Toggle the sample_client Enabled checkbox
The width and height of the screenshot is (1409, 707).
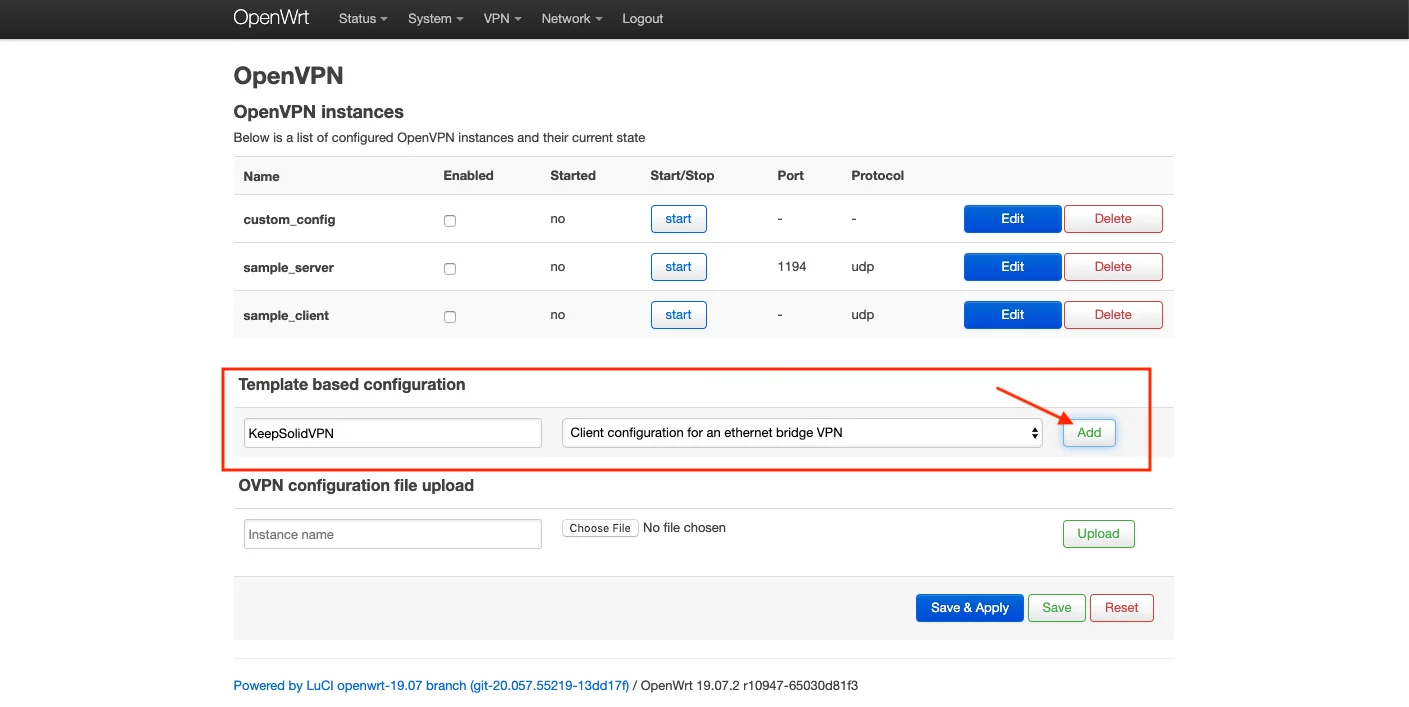point(450,317)
